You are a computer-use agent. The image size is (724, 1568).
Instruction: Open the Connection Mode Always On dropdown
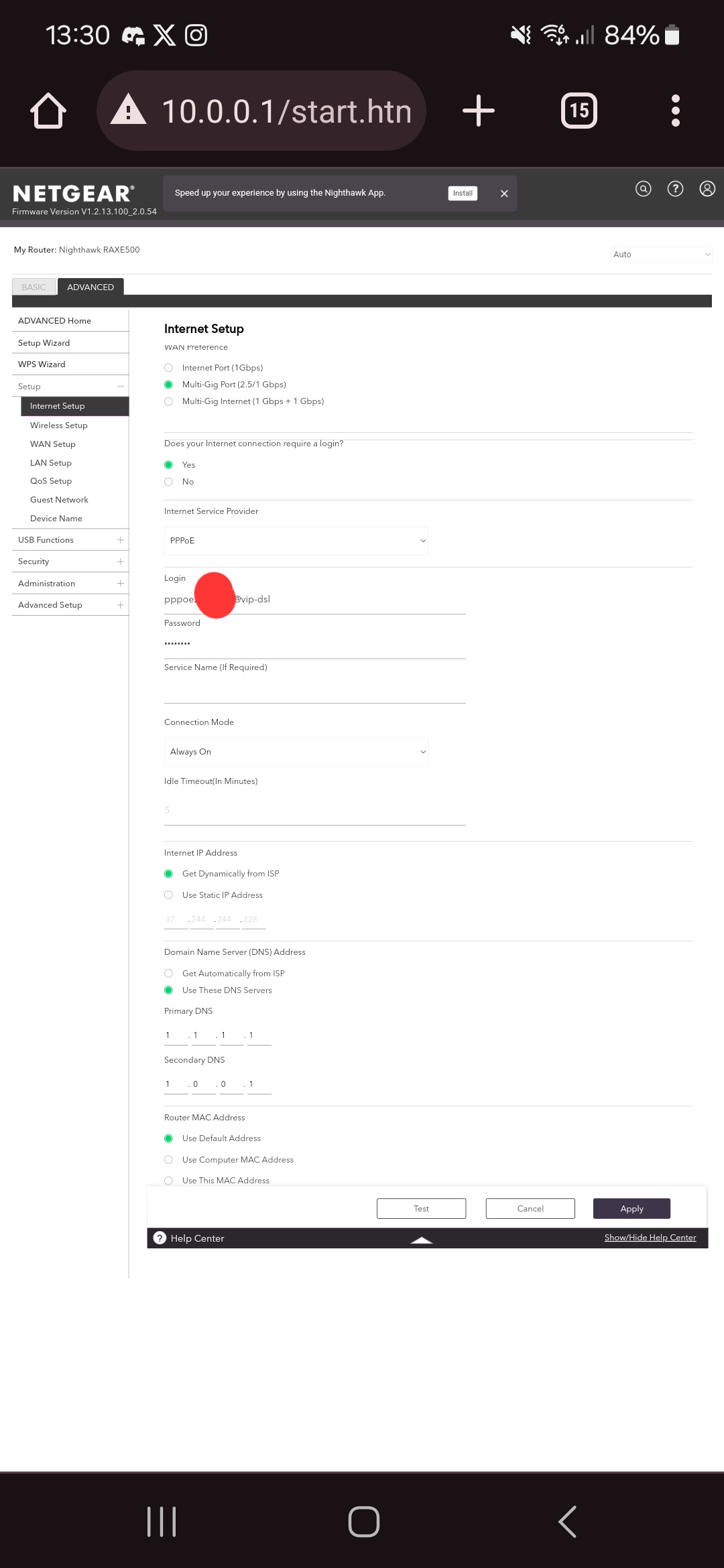click(x=296, y=752)
